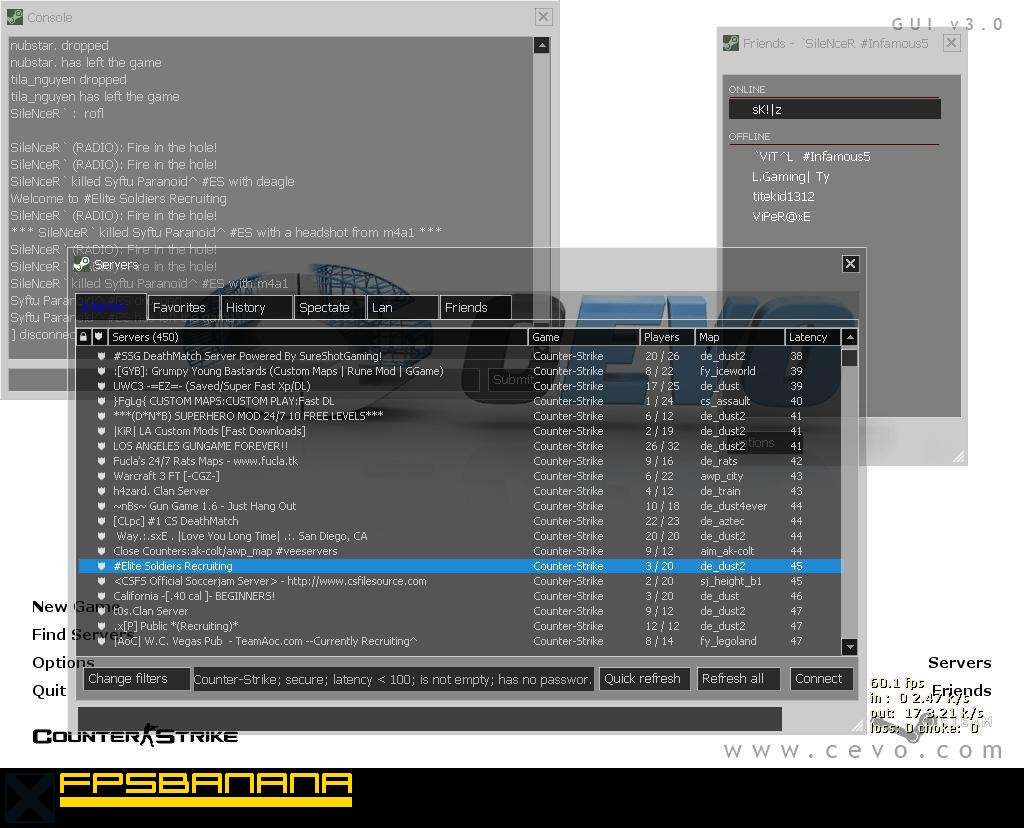The height and width of the screenshot is (828, 1024).
Task: Select ~nBs~ Gun Game 1.6 server
Action: point(460,506)
